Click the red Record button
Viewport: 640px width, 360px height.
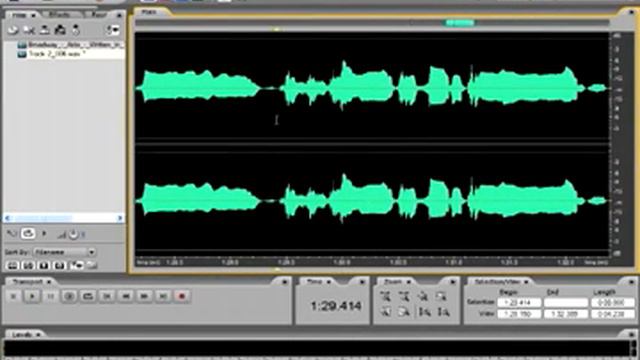[x=182, y=296]
